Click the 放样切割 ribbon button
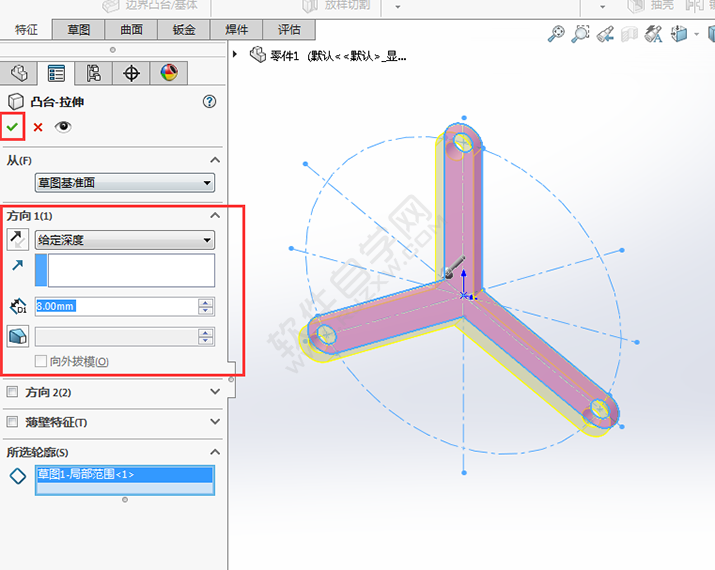Screen dimensions: 715x570 (337, 6)
